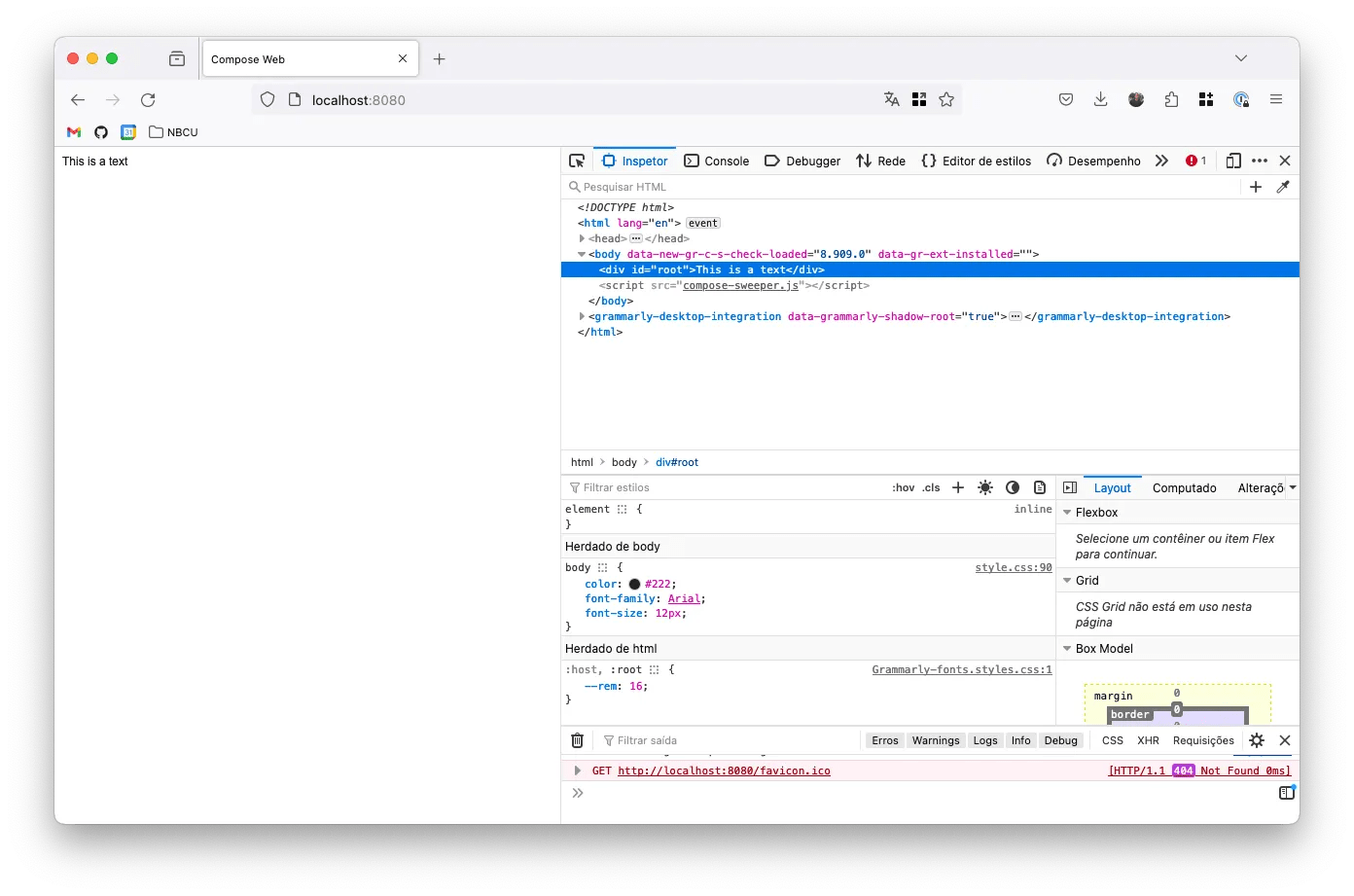Click the event badge on html tag
The image size is (1354, 896).
(703, 223)
